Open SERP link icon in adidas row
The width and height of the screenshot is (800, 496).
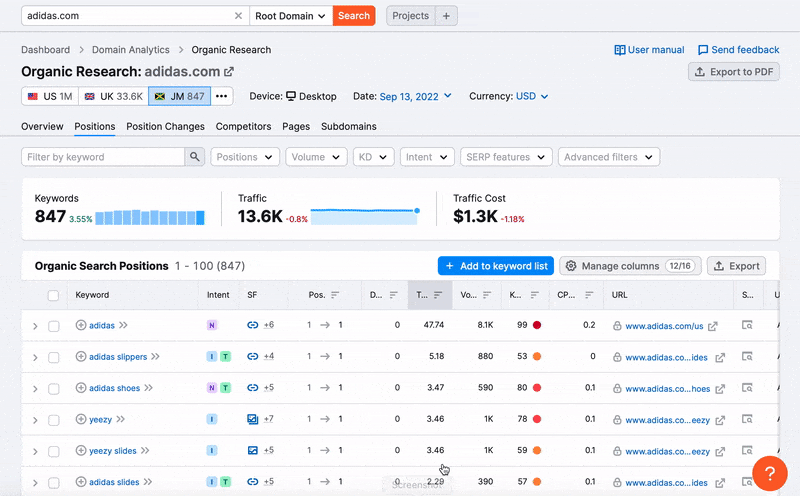pos(253,325)
